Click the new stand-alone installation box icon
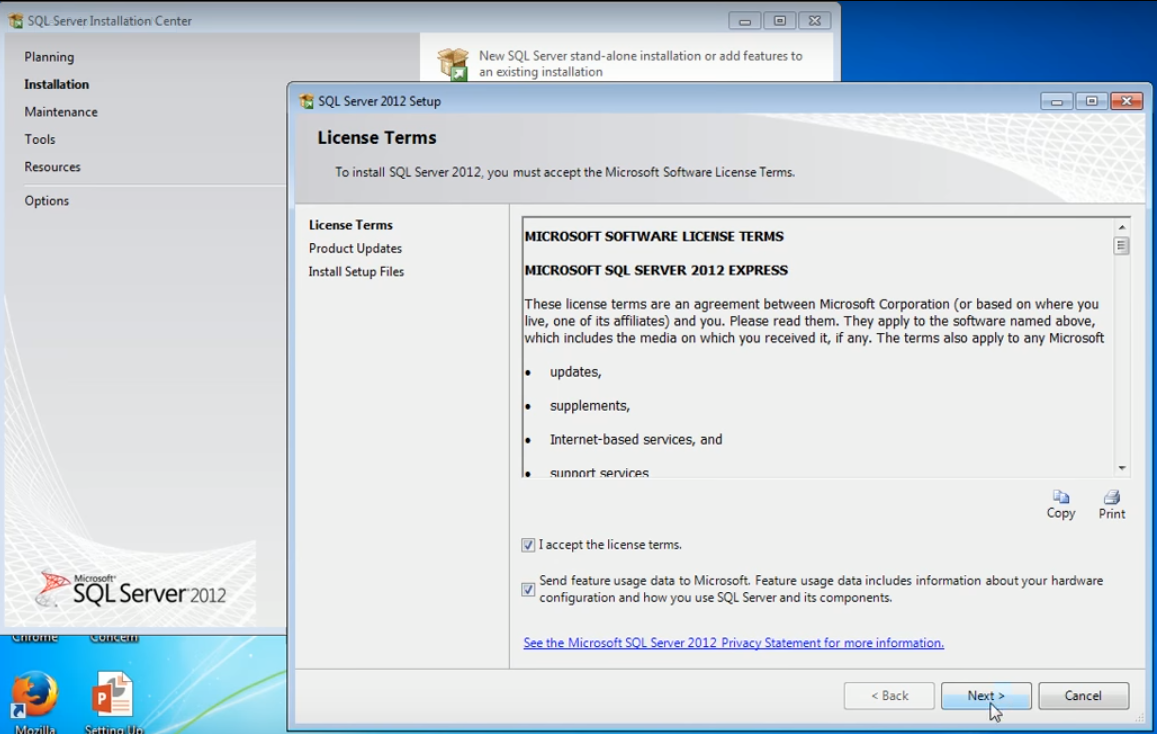The height and width of the screenshot is (734, 1157). point(452,63)
